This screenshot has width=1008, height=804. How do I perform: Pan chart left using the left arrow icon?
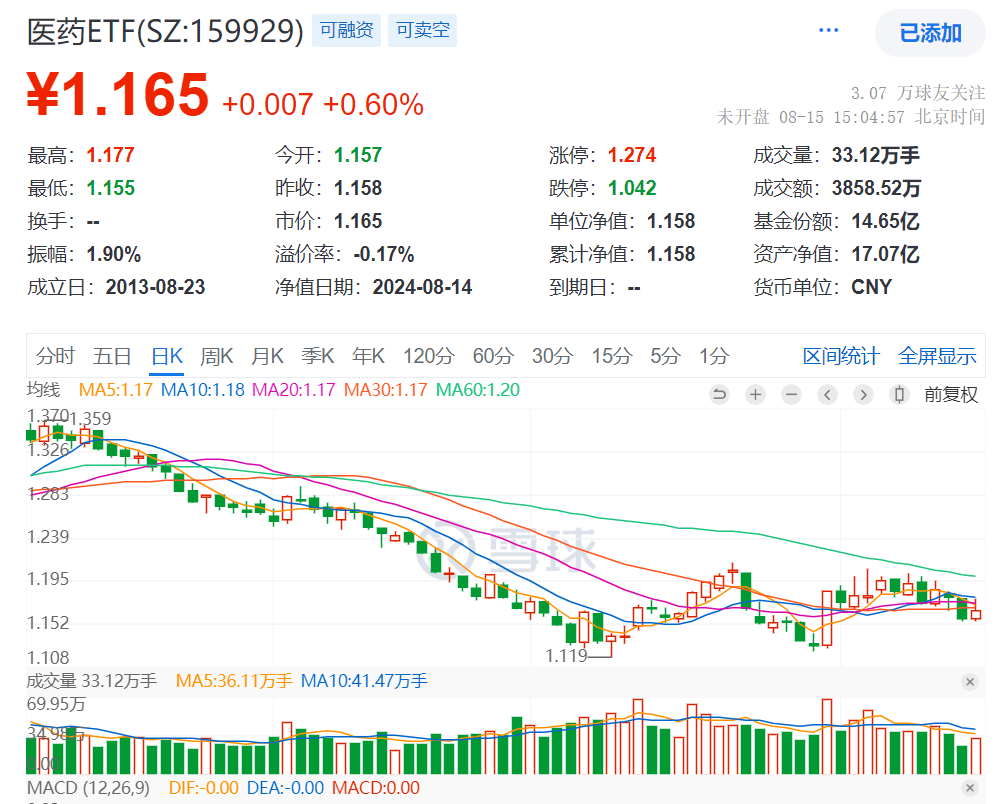pyautogui.click(x=827, y=394)
